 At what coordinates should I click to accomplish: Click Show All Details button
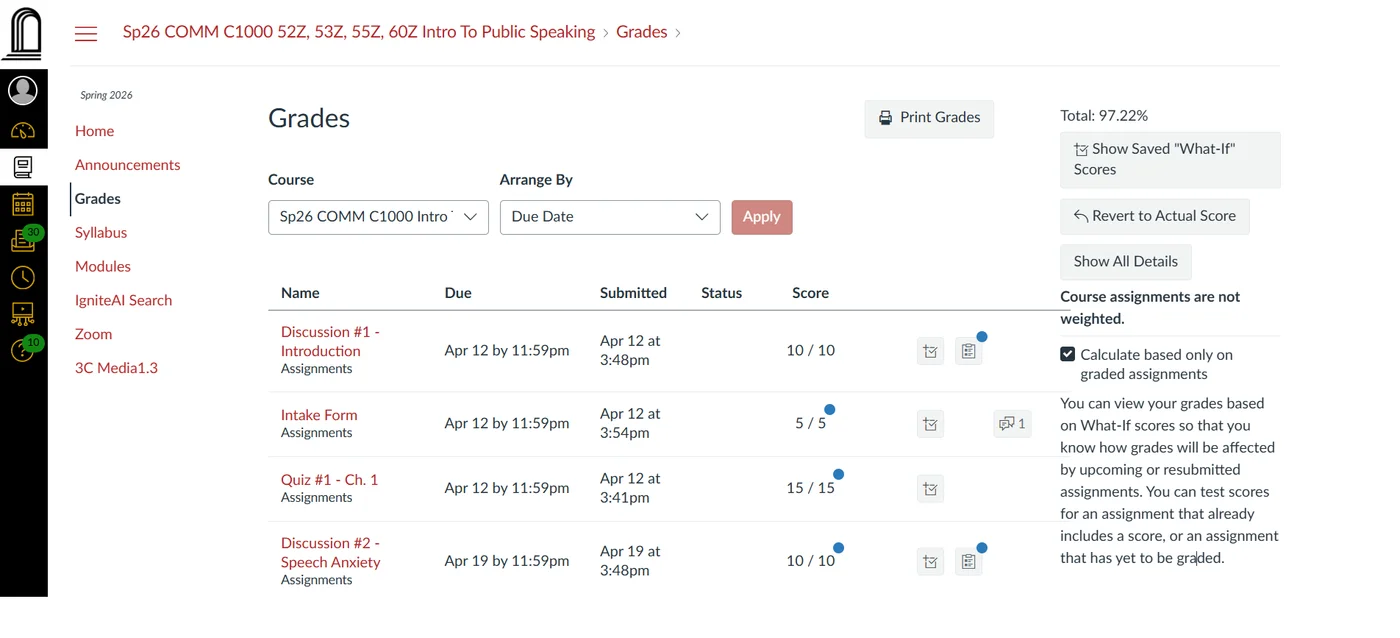pos(1125,262)
